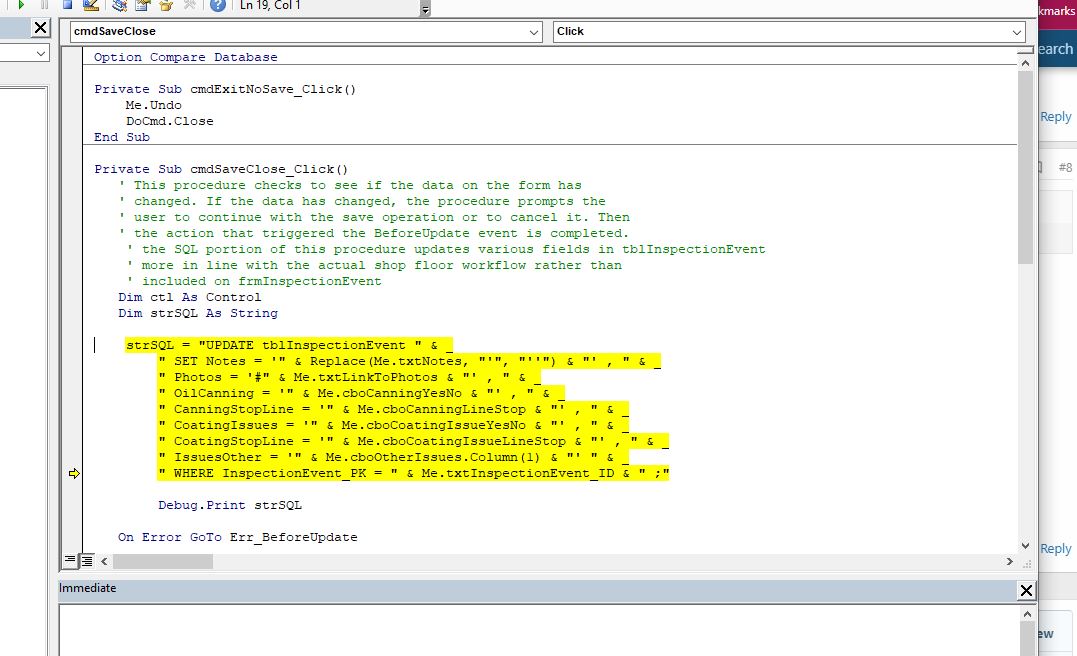Click the yellow execution arrow in margin
This screenshot has height=656, width=1077.
[74, 473]
